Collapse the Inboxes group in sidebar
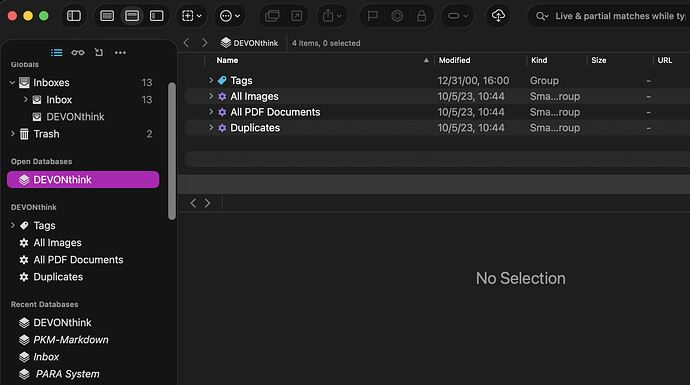 12,82
